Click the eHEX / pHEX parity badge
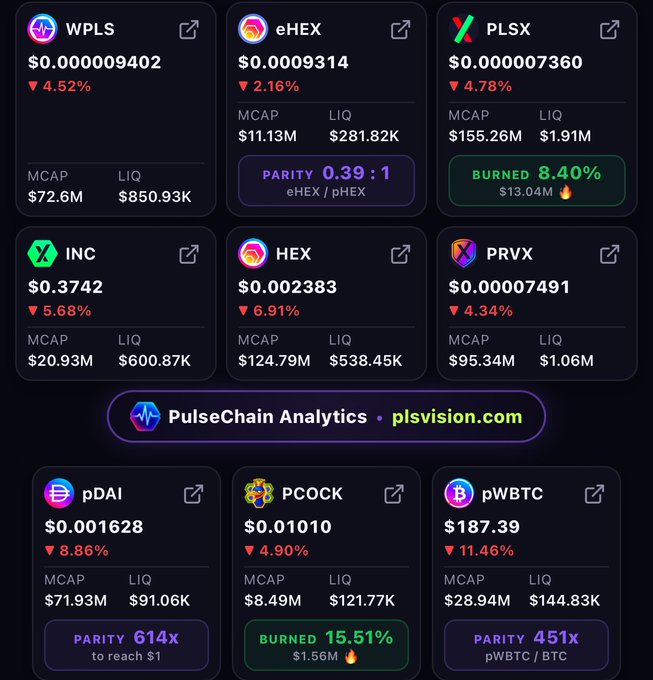The width and height of the screenshot is (653, 680). point(326,180)
